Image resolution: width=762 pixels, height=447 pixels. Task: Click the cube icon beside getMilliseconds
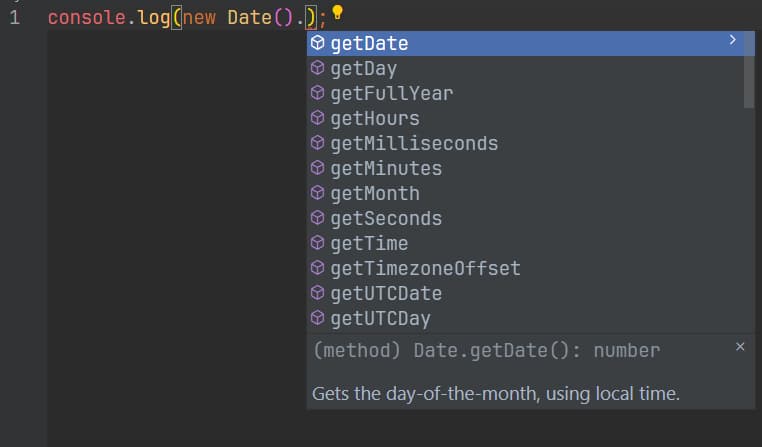pyautogui.click(x=317, y=143)
